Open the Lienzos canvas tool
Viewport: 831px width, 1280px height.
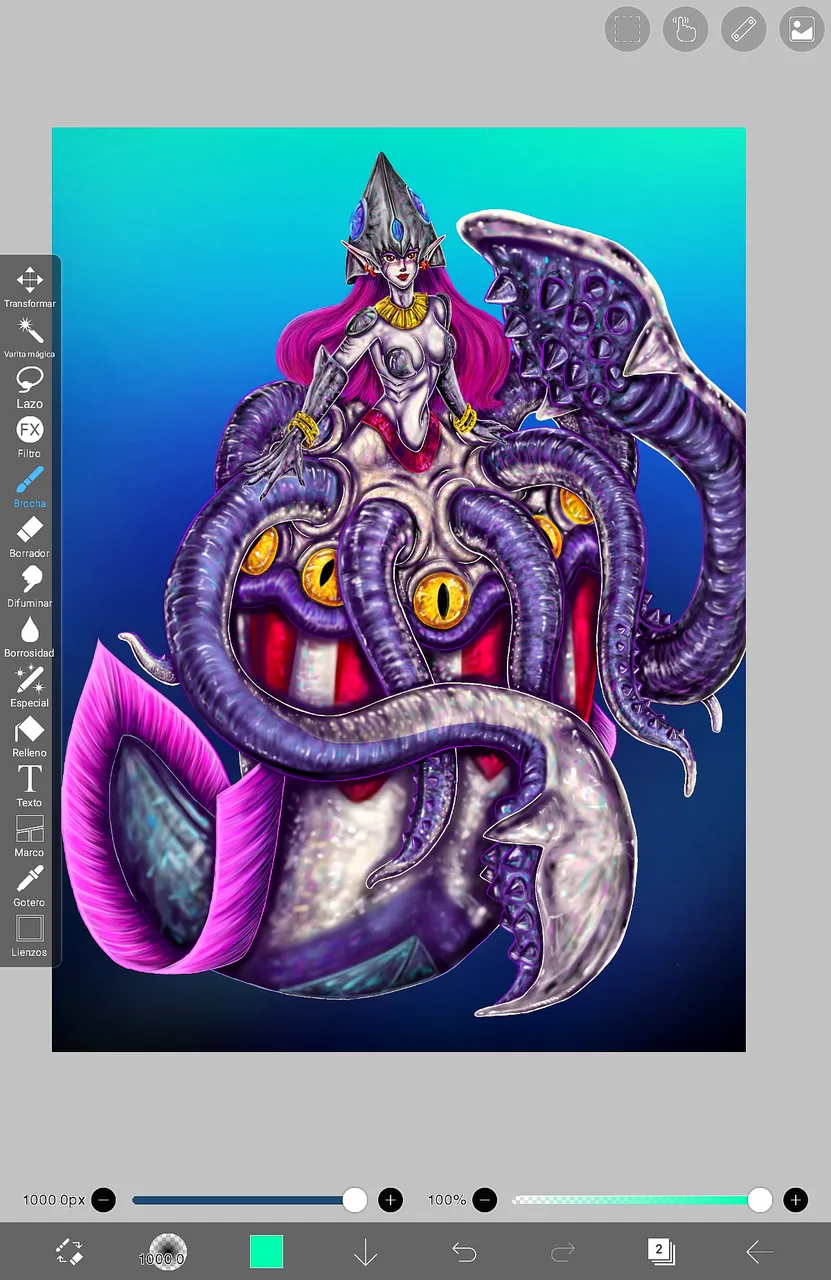tap(29, 936)
